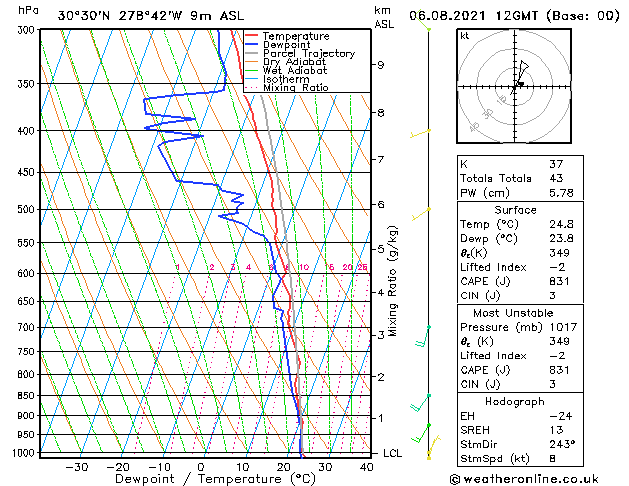The height and width of the screenshot is (486, 629).
Task: Click the 700 hPa wind barb
Action: [423, 336]
